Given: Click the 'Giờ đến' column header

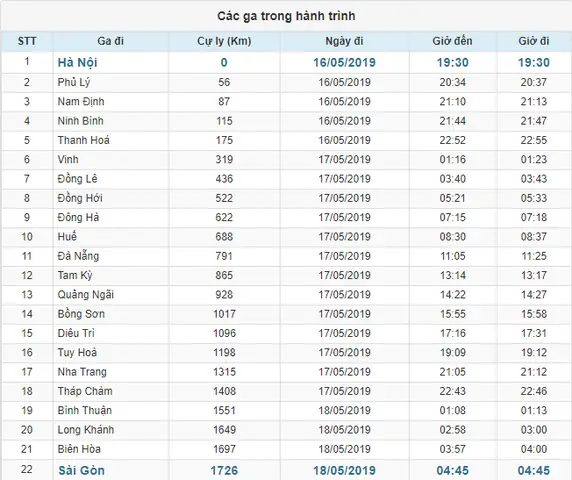Looking at the screenshot, I should [x=452, y=41].
